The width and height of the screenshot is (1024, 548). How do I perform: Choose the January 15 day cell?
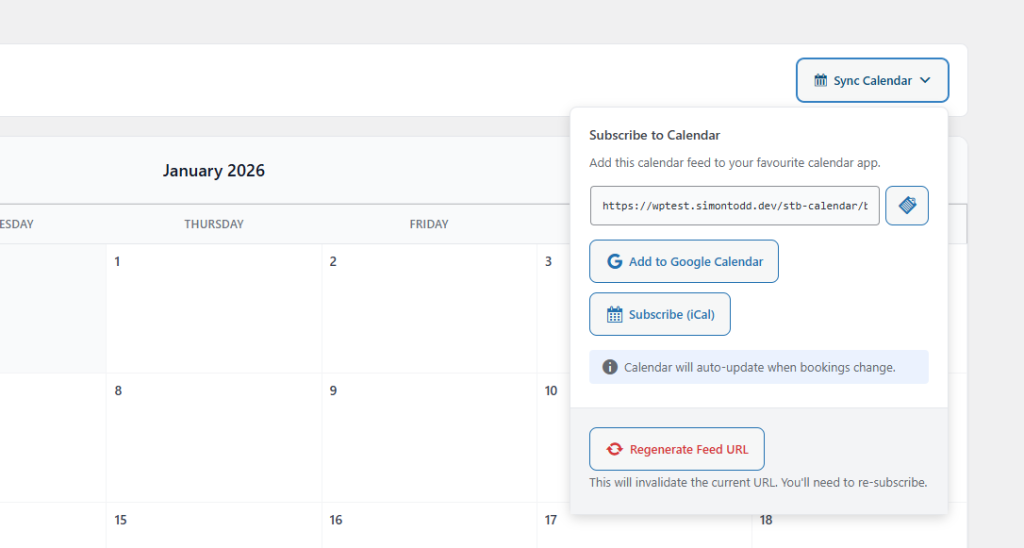(214, 525)
